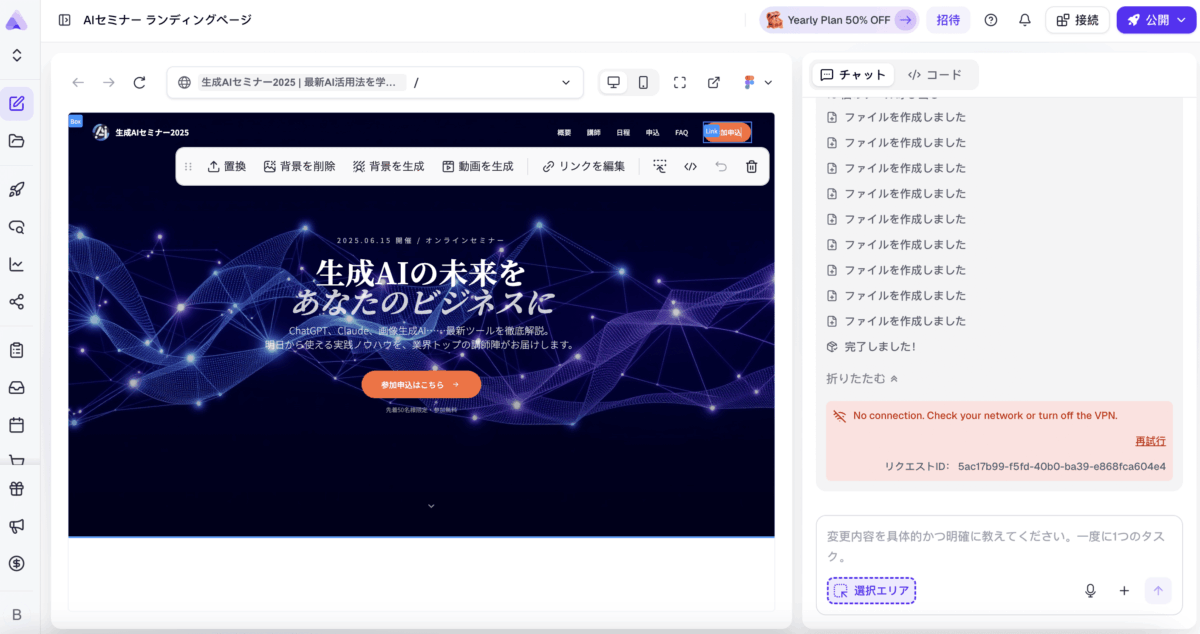This screenshot has height=634, width=1200.
Task: Switch to mobile preview mode
Action: point(643,82)
